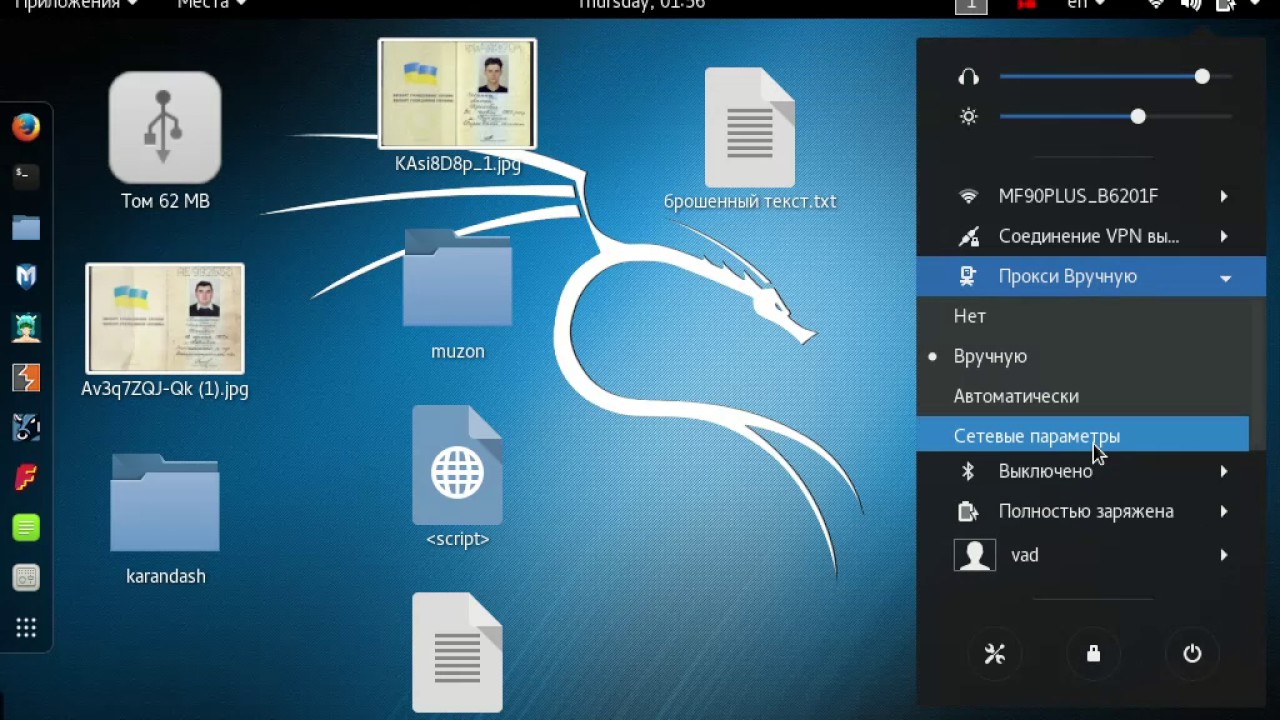Open the grey tweak tool dock icon

[26, 577]
